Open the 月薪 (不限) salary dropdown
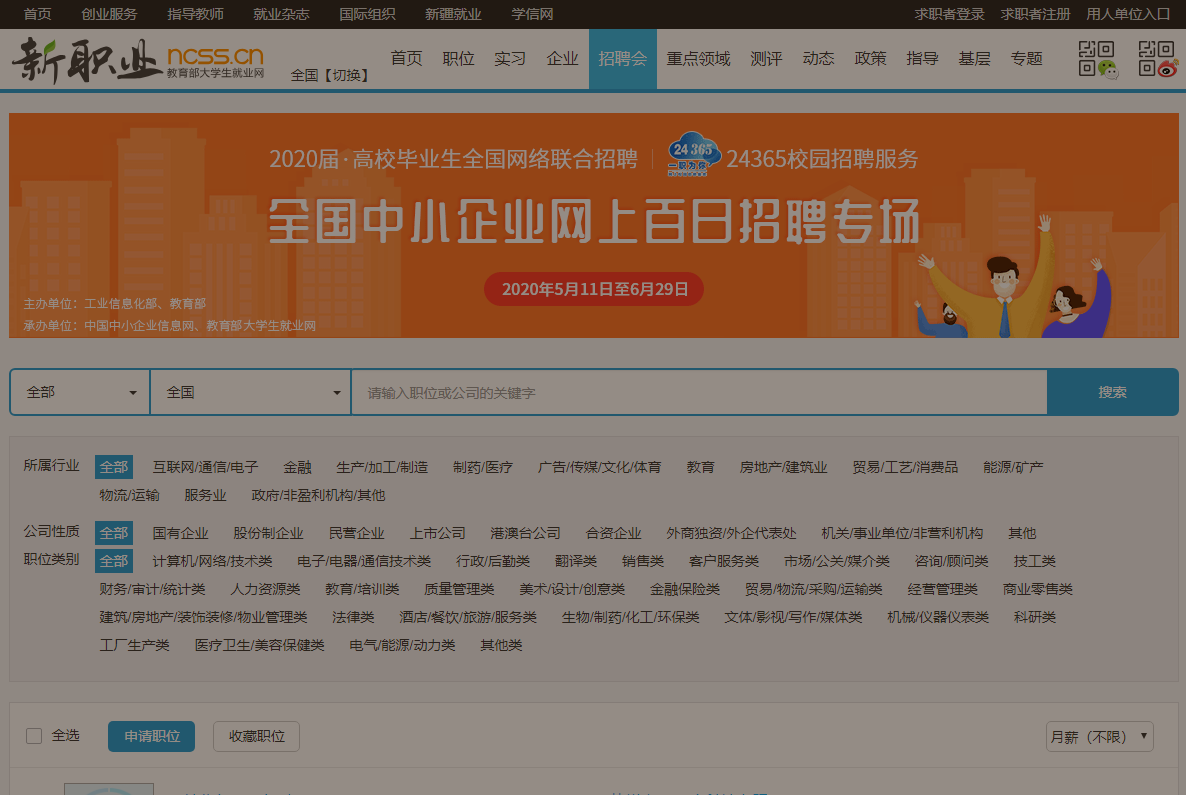Screen dimensions: 1186x795 click(1099, 737)
